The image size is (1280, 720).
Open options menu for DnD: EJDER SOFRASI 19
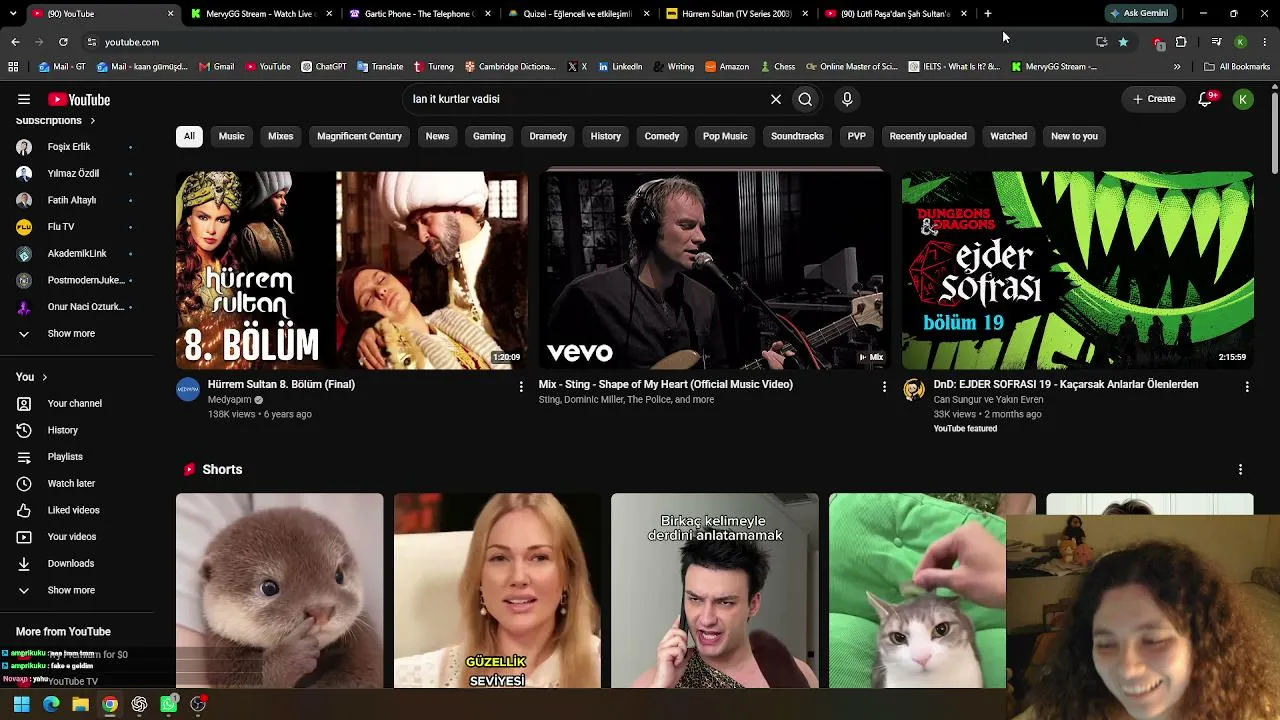coord(1247,386)
